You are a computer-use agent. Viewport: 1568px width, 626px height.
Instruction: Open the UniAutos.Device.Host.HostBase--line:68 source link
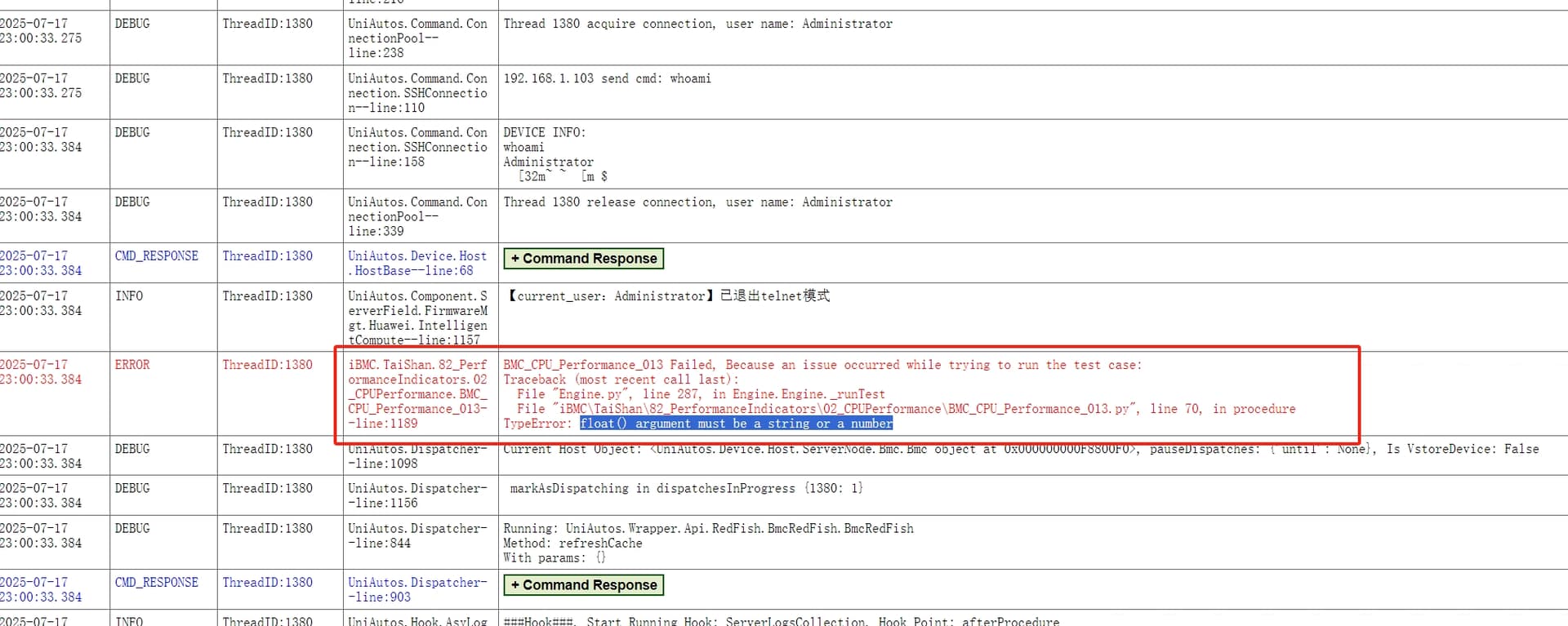(x=416, y=263)
